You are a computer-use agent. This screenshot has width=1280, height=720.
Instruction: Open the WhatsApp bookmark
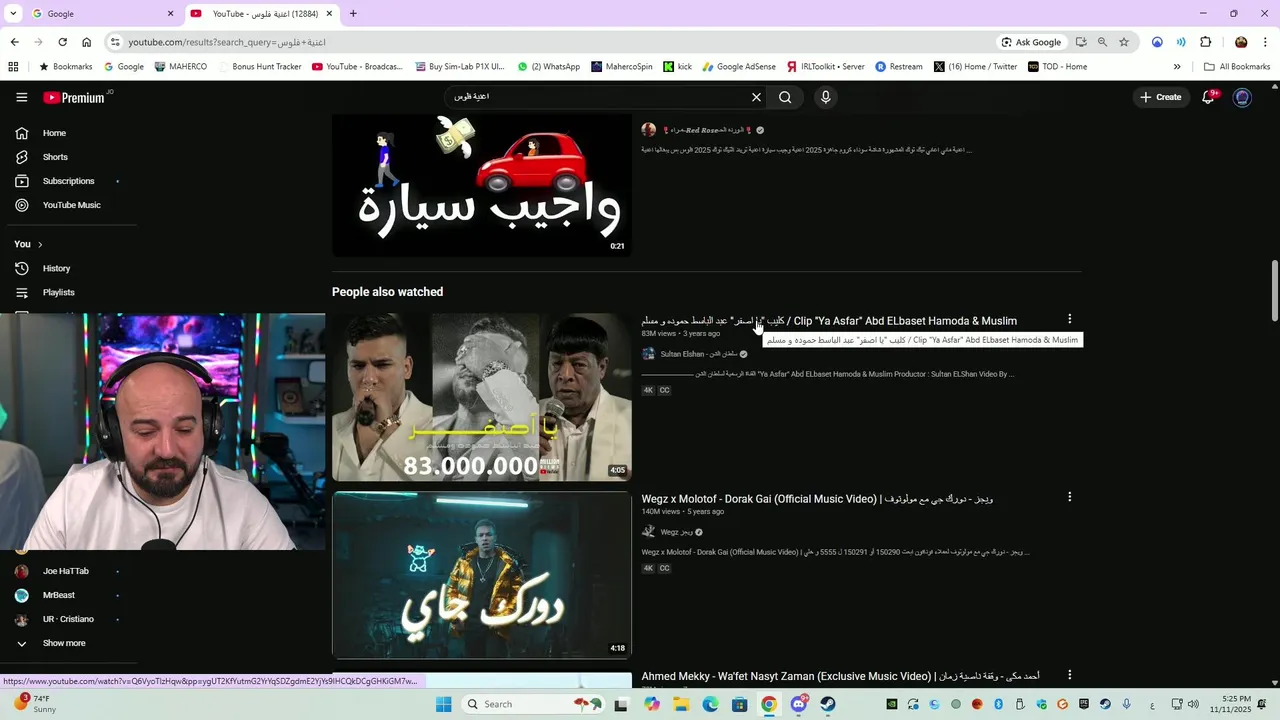pos(548,67)
